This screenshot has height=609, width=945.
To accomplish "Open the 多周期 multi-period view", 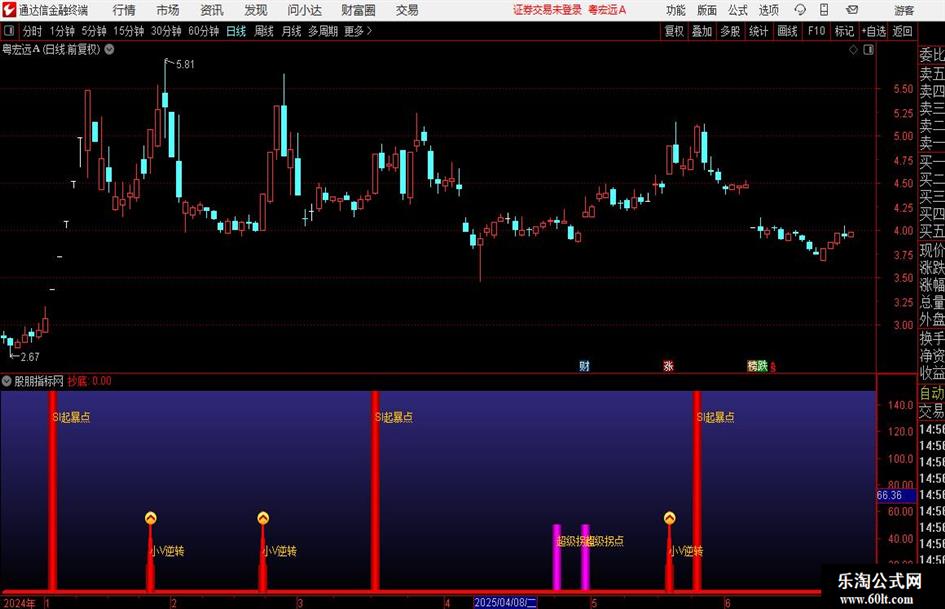I will 323,31.
